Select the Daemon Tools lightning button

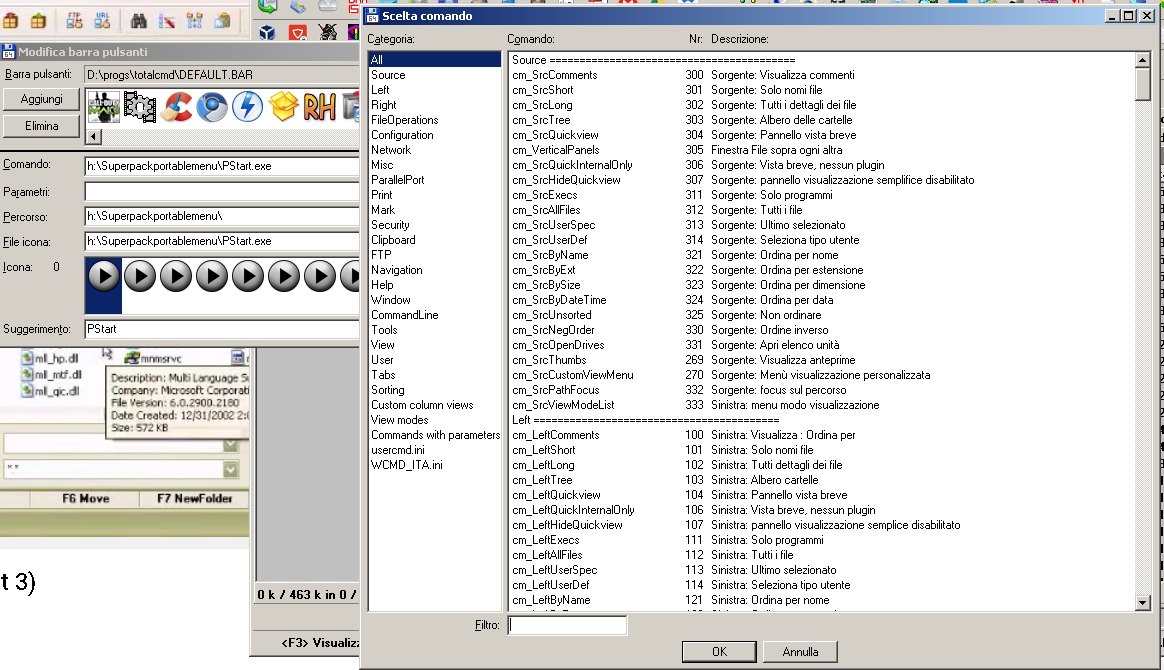coord(247,107)
